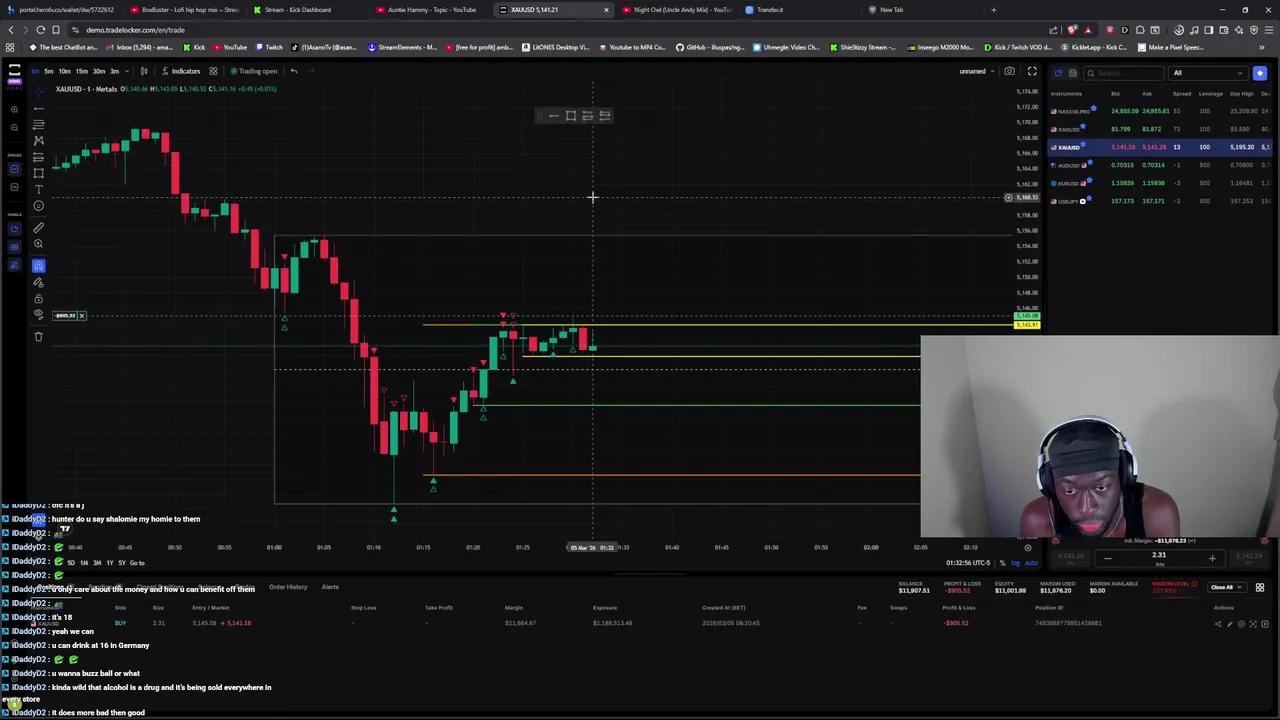Take a chart snapshot with camera icon
The width and height of the screenshot is (1280, 720).
pos(1009,71)
